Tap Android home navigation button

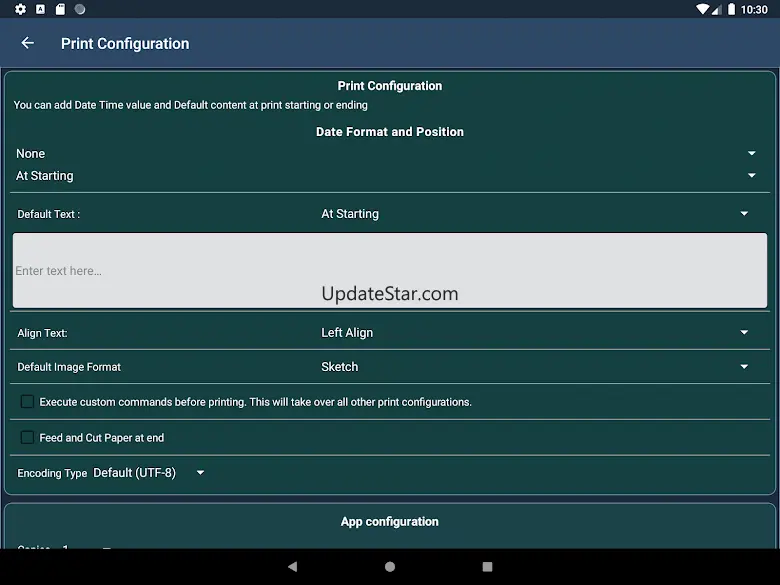coord(390,566)
